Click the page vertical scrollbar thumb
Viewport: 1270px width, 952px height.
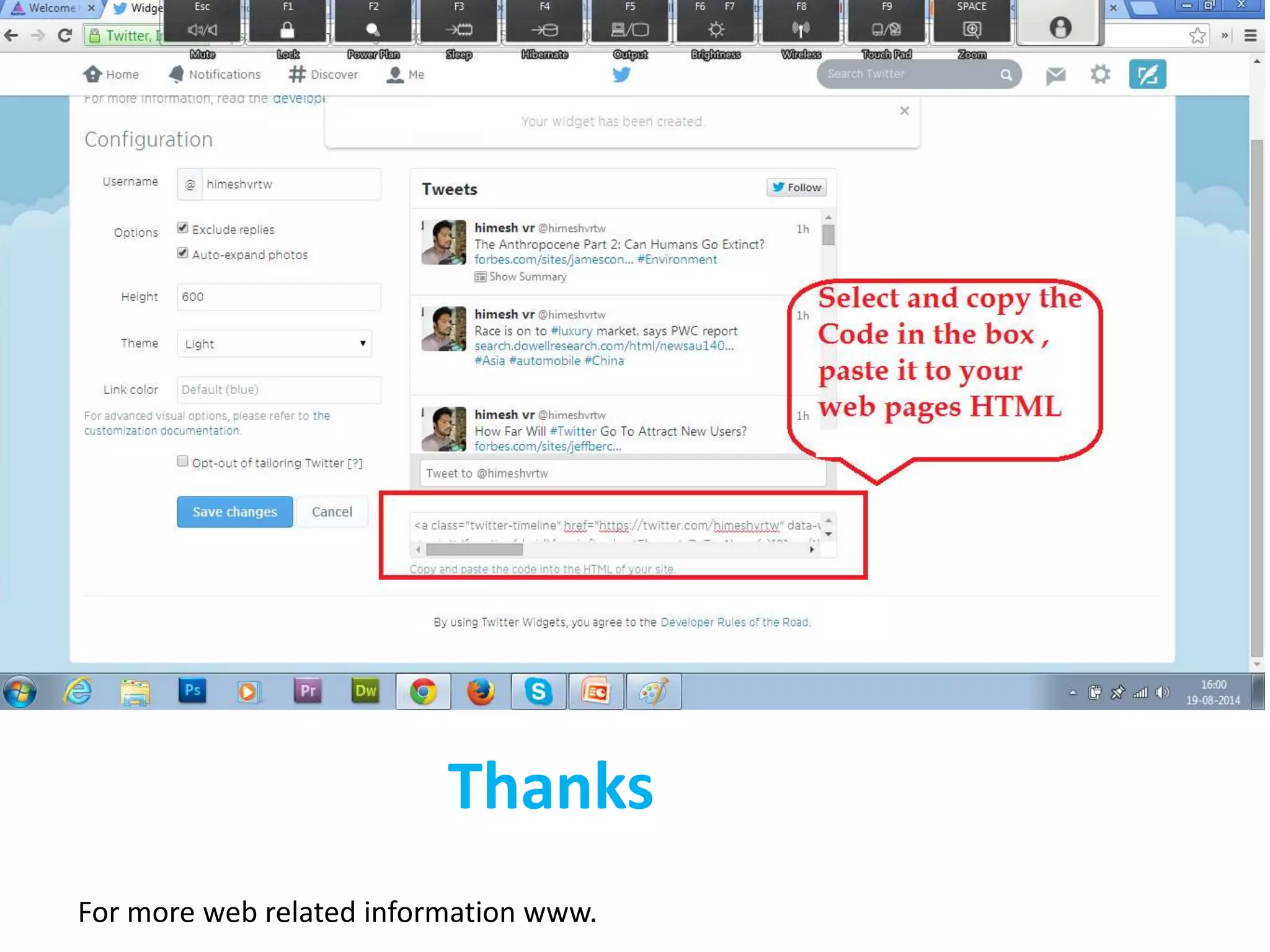(1257, 399)
